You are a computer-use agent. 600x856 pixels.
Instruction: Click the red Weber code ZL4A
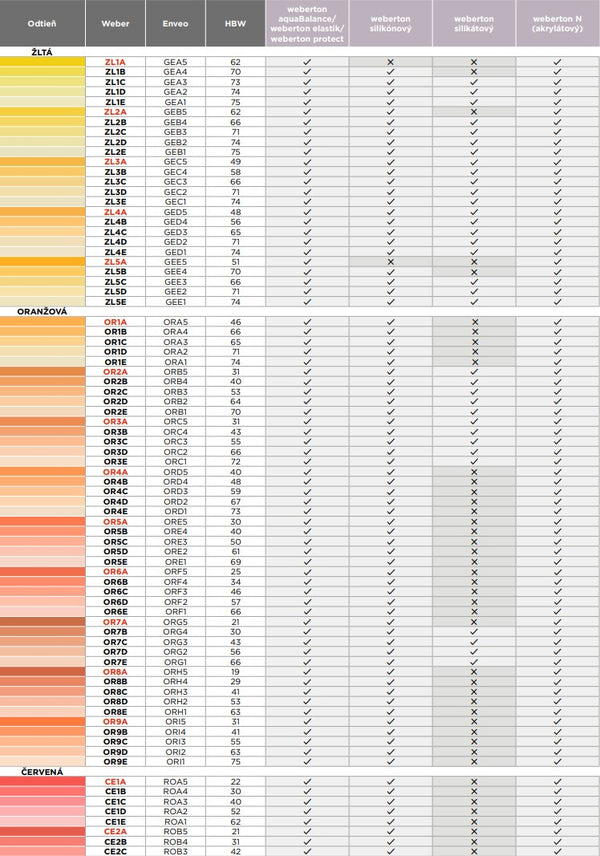pos(115,212)
